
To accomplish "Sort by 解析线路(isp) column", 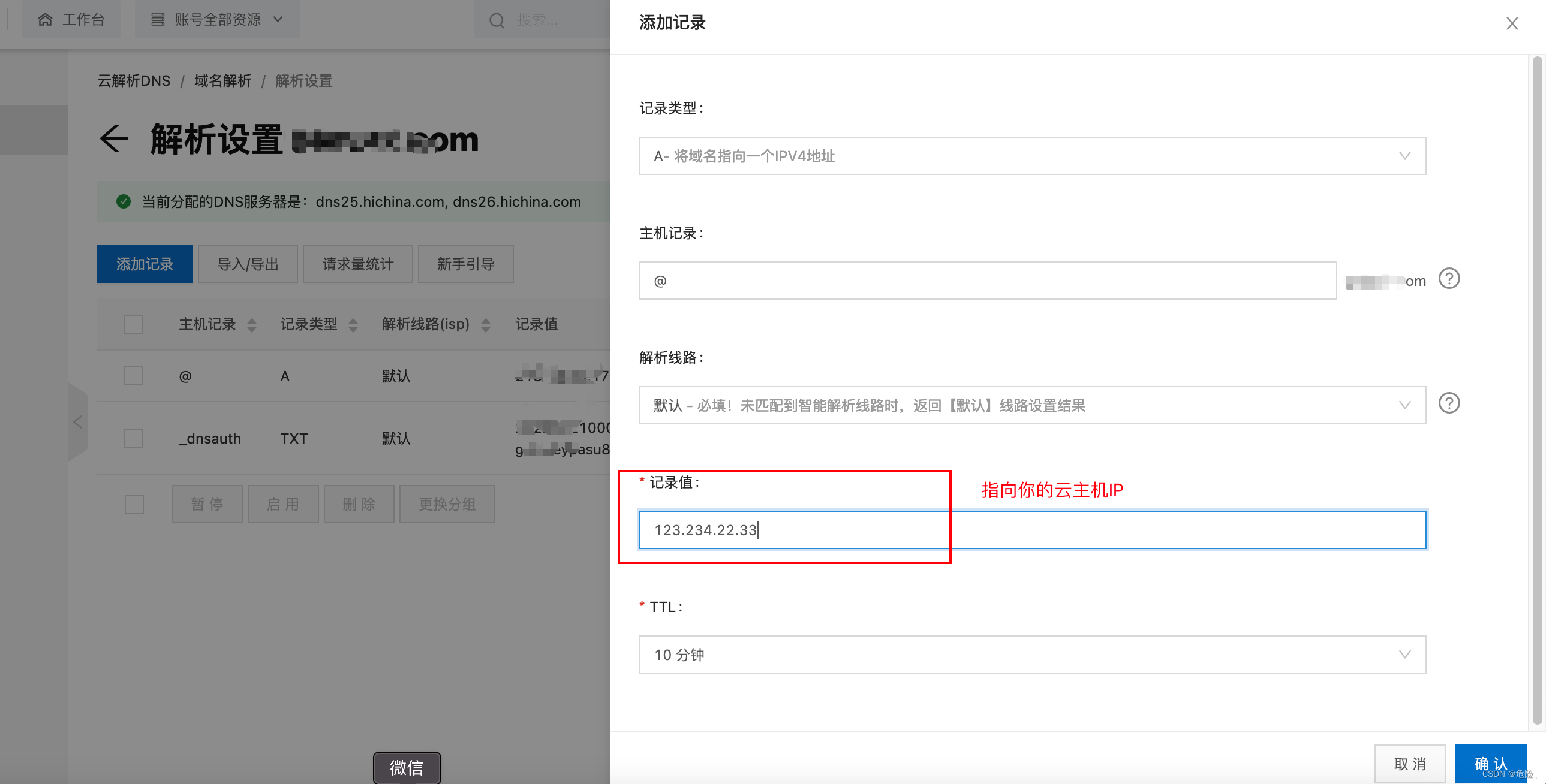I will 486,324.
